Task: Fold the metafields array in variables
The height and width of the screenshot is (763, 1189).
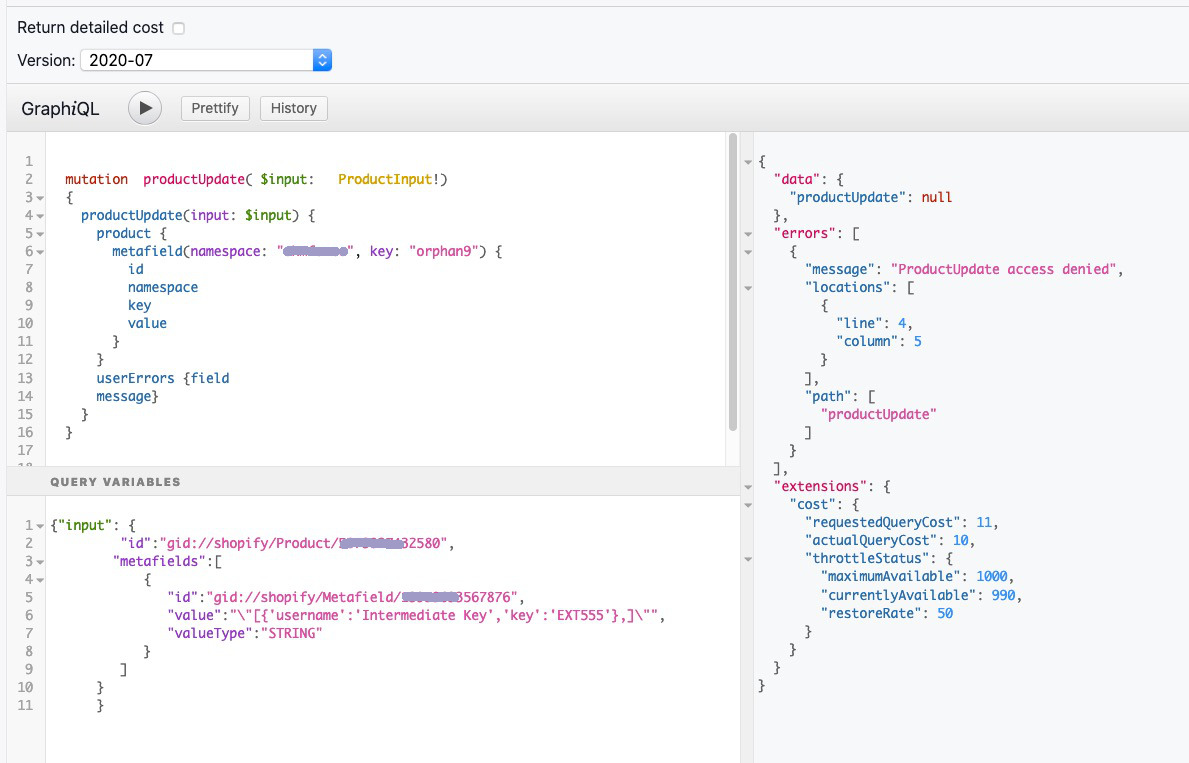Action: pyautogui.click(x=40, y=561)
